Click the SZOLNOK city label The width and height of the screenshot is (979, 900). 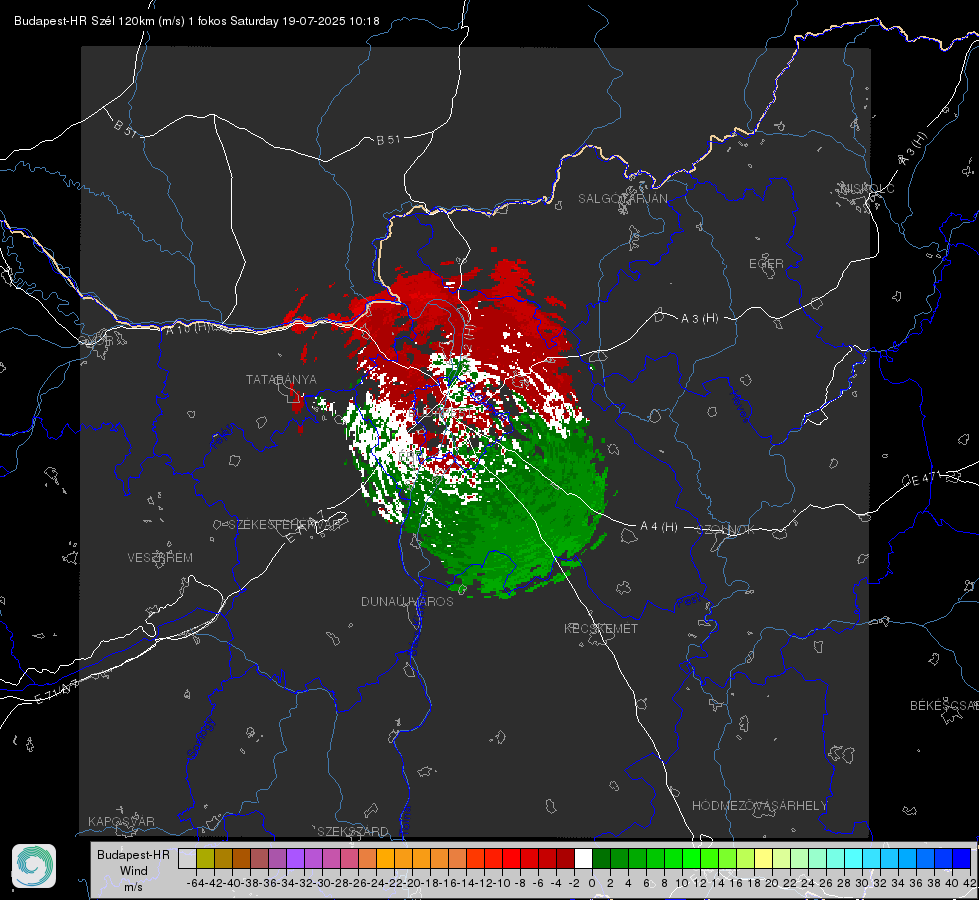tap(726, 530)
